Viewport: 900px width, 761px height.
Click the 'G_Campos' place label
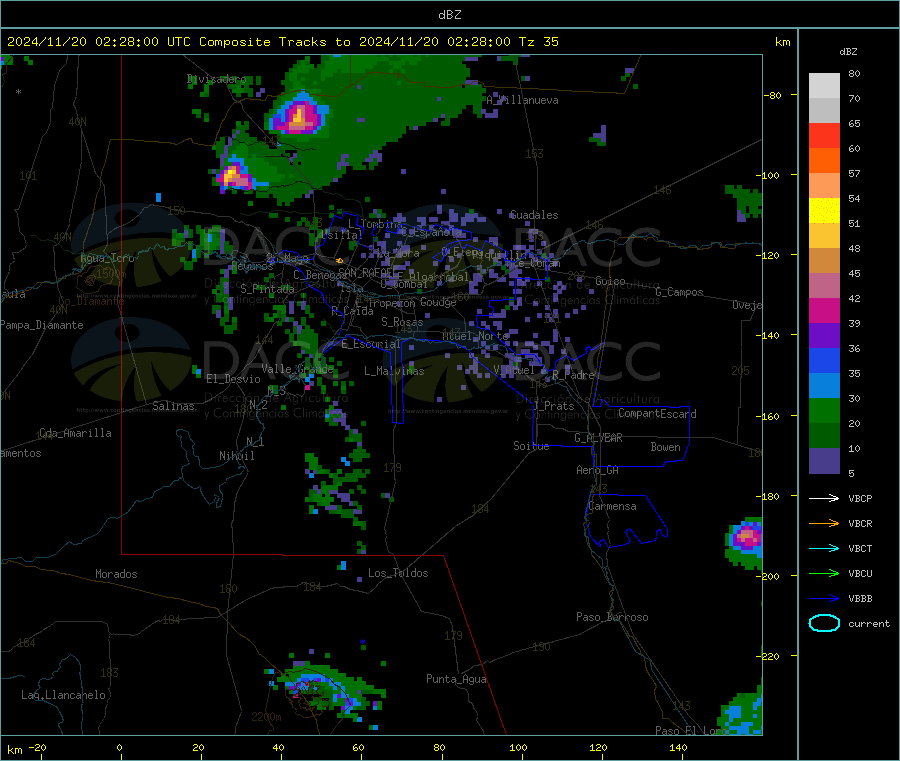679,292
